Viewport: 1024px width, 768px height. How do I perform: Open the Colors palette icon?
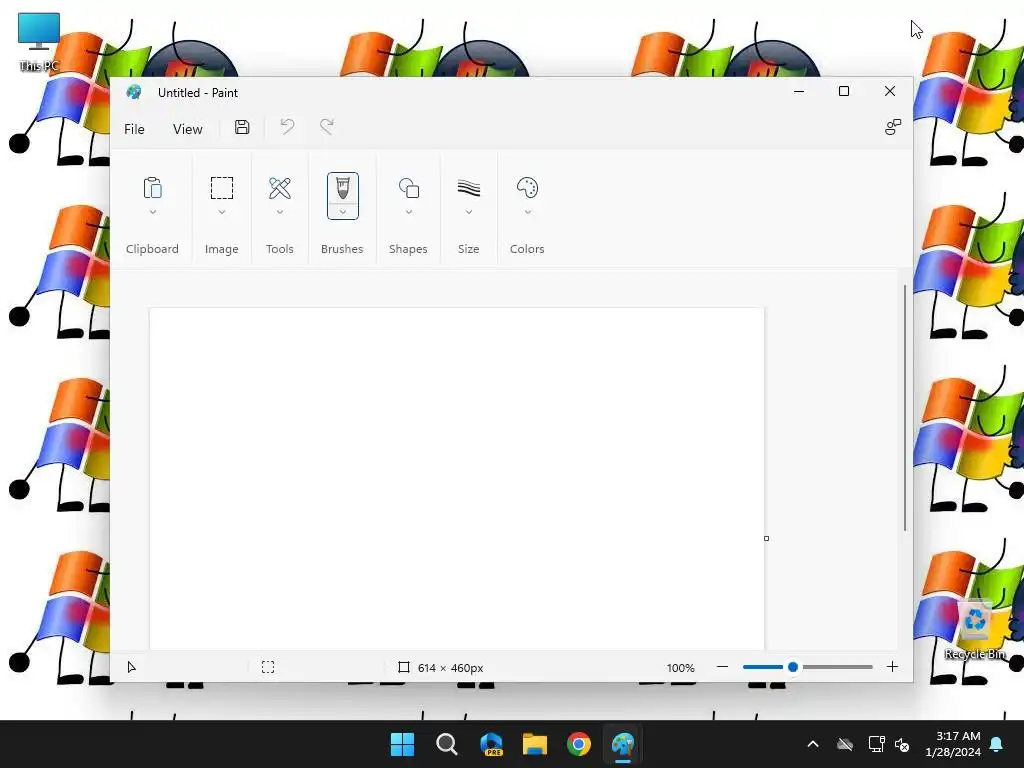(x=527, y=188)
